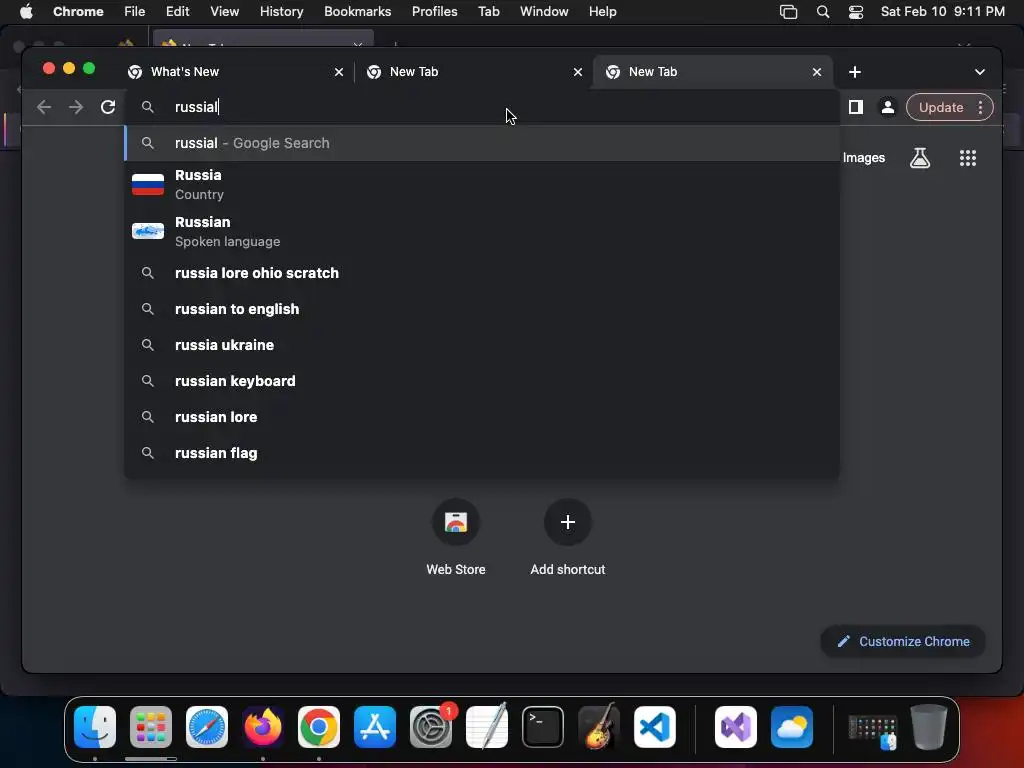Image resolution: width=1024 pixels, height=768 pixels.
Task: Open Control Center in menu bar
Action: coord(856,12)
